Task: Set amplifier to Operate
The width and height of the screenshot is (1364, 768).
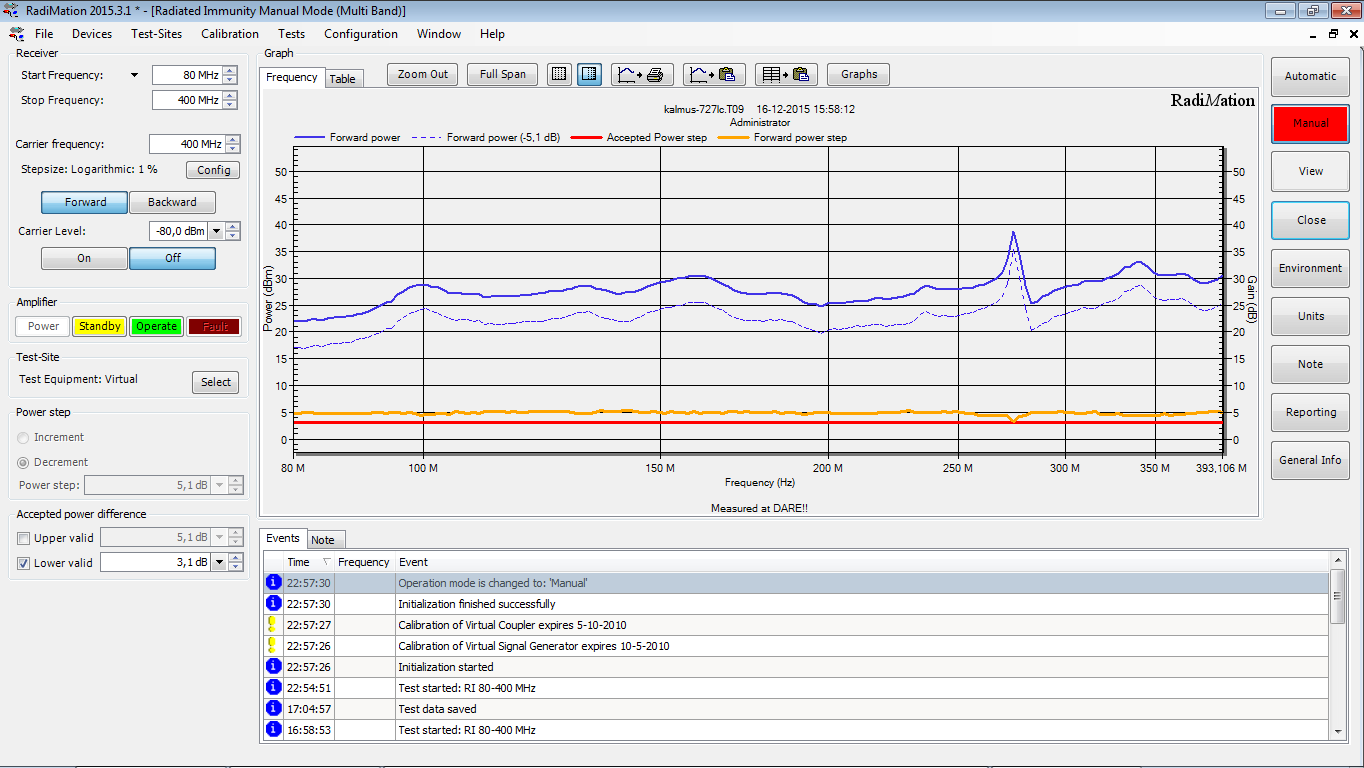Action: (x=157, y=326)
